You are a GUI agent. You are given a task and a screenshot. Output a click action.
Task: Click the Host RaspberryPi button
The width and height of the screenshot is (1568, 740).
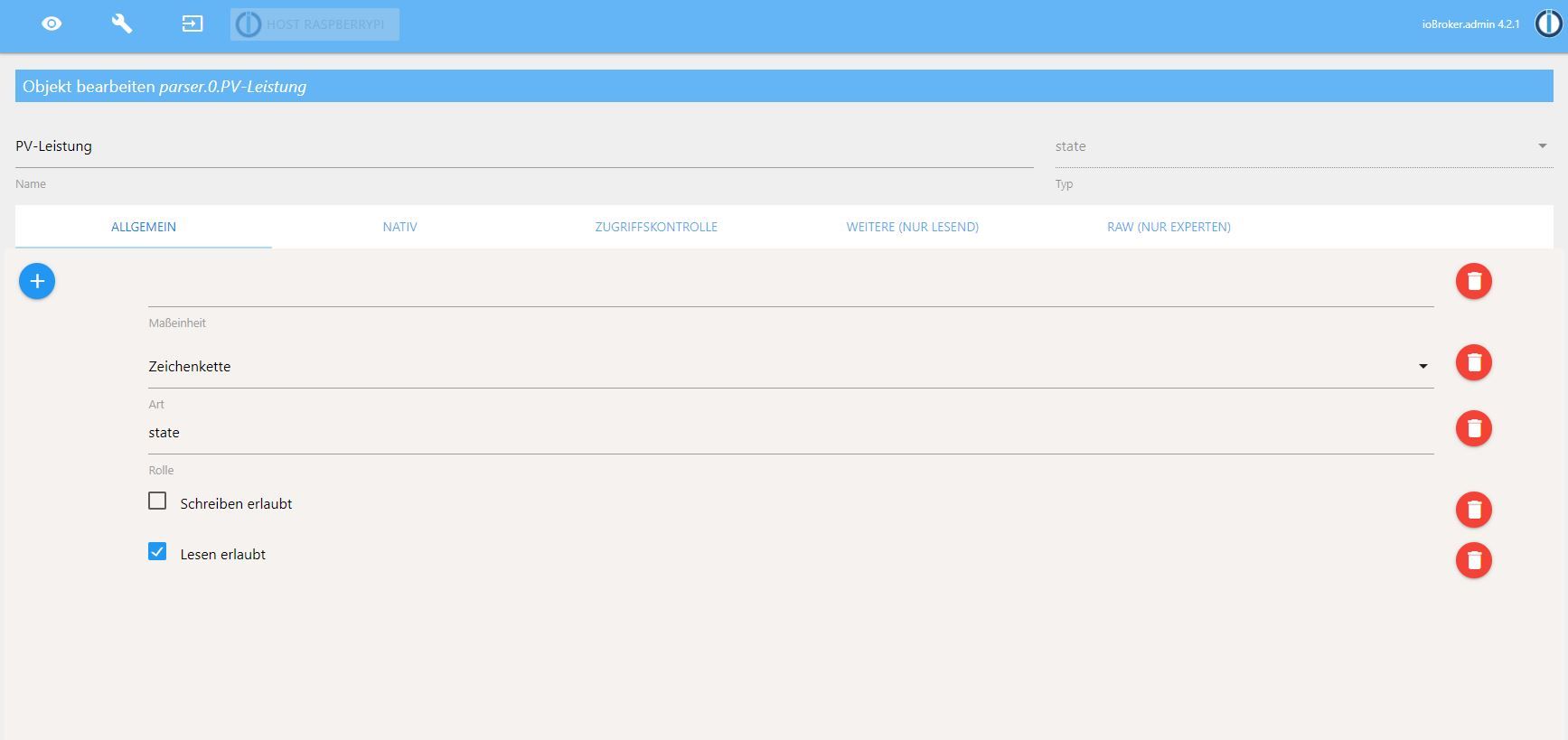[315, 24]
